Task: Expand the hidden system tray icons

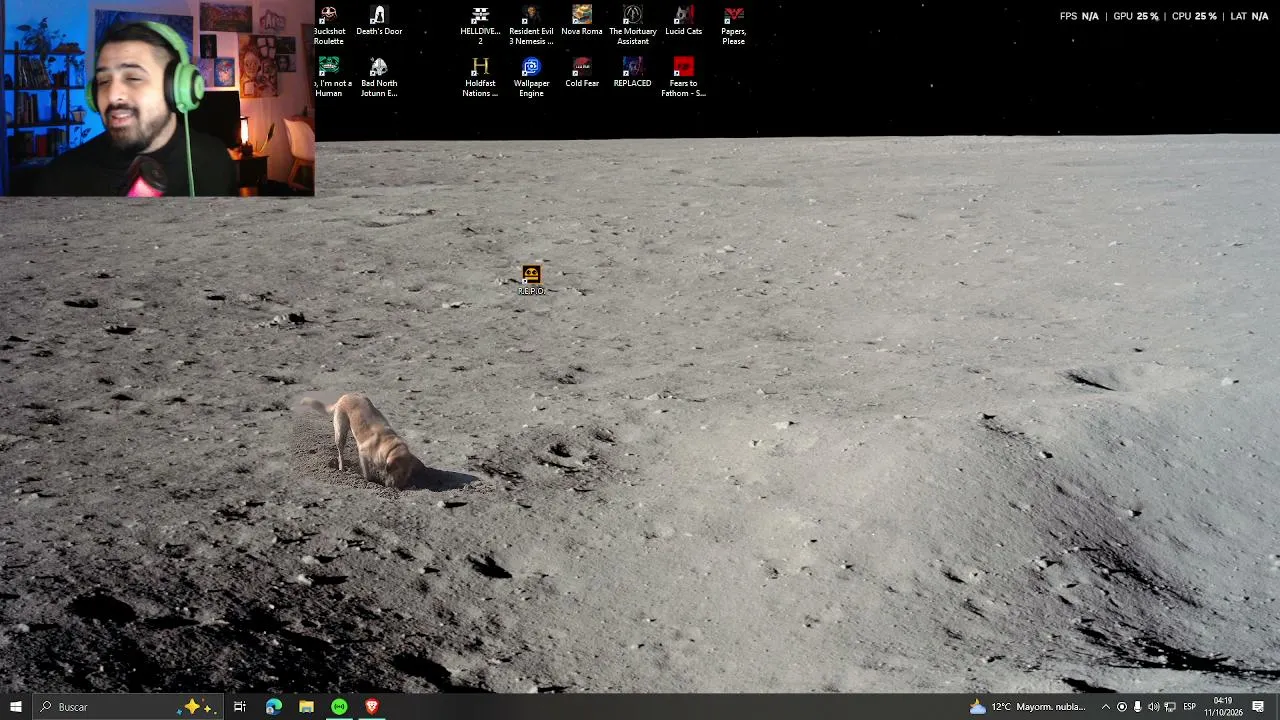Action: click(1105, 707)
